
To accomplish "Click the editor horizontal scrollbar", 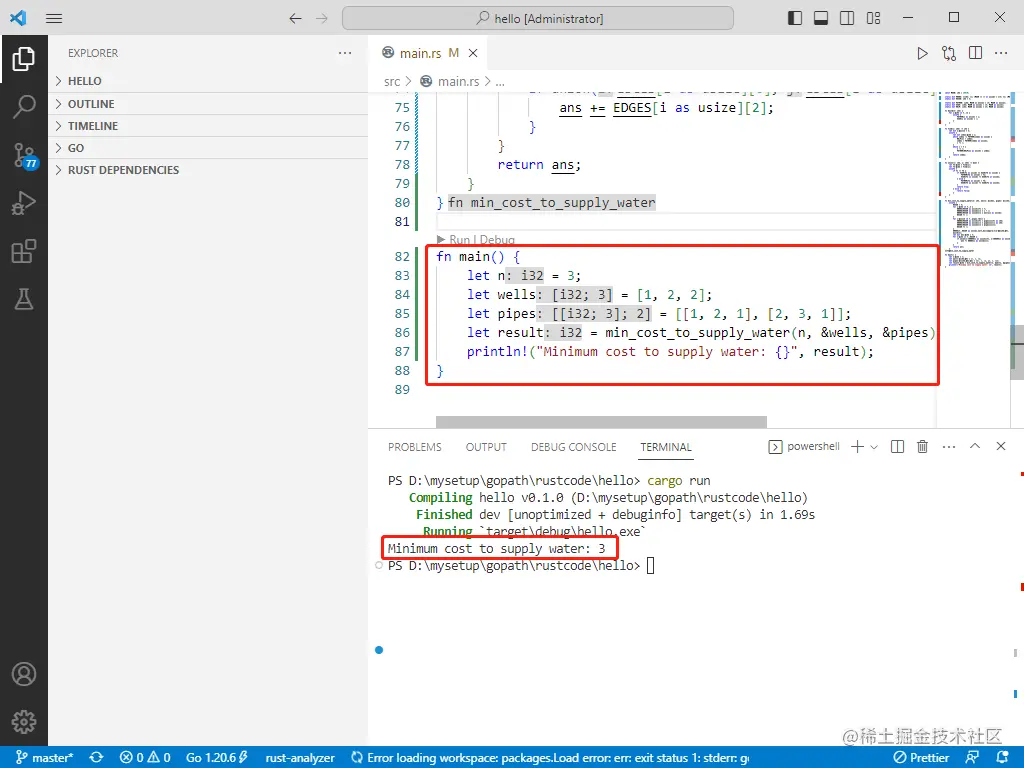I will click(x=601, y=421).
